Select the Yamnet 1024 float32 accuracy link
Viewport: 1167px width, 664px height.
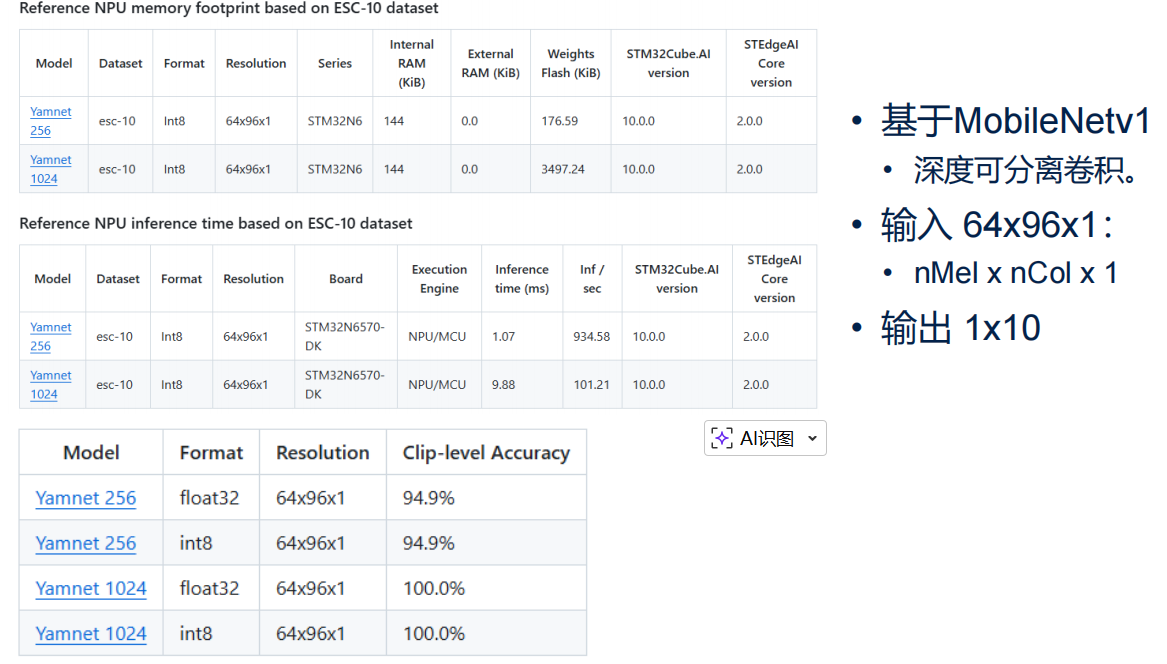click(x=91, y=588)
